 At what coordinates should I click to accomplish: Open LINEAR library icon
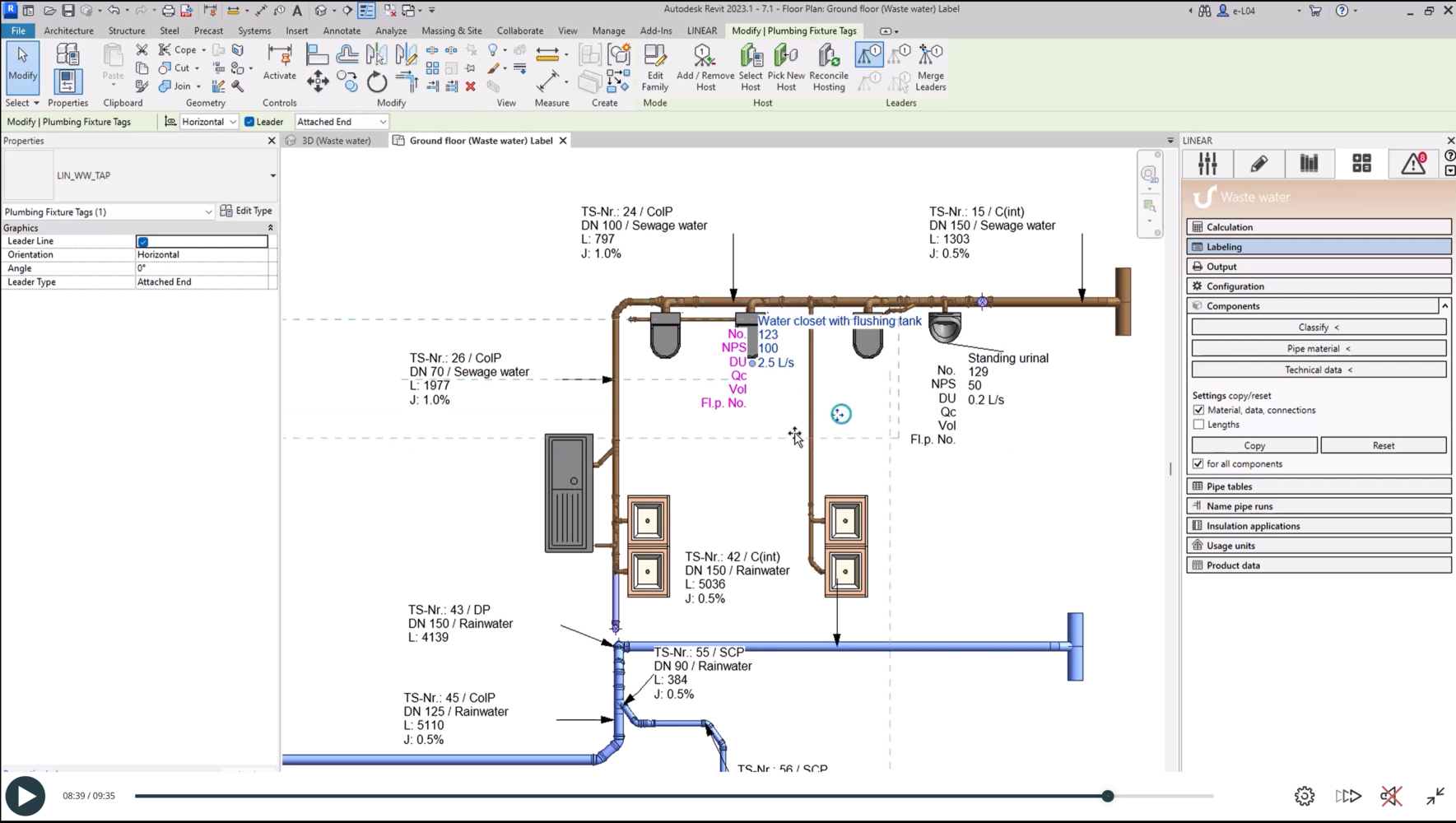tap(1309, 164)
